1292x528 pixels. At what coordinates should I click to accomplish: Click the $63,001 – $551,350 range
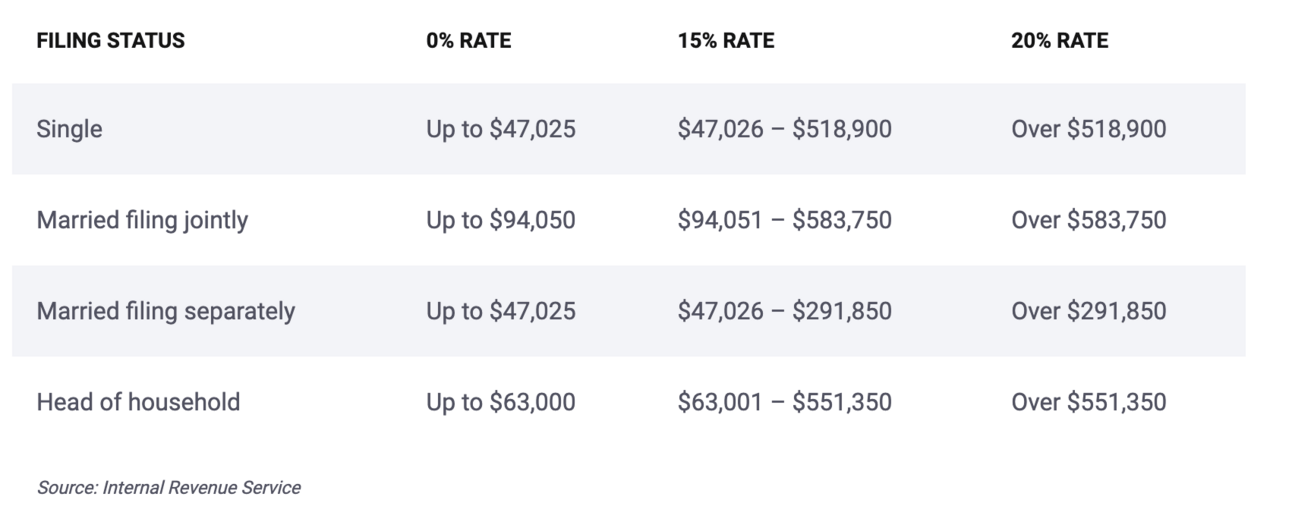coord(784,402)
